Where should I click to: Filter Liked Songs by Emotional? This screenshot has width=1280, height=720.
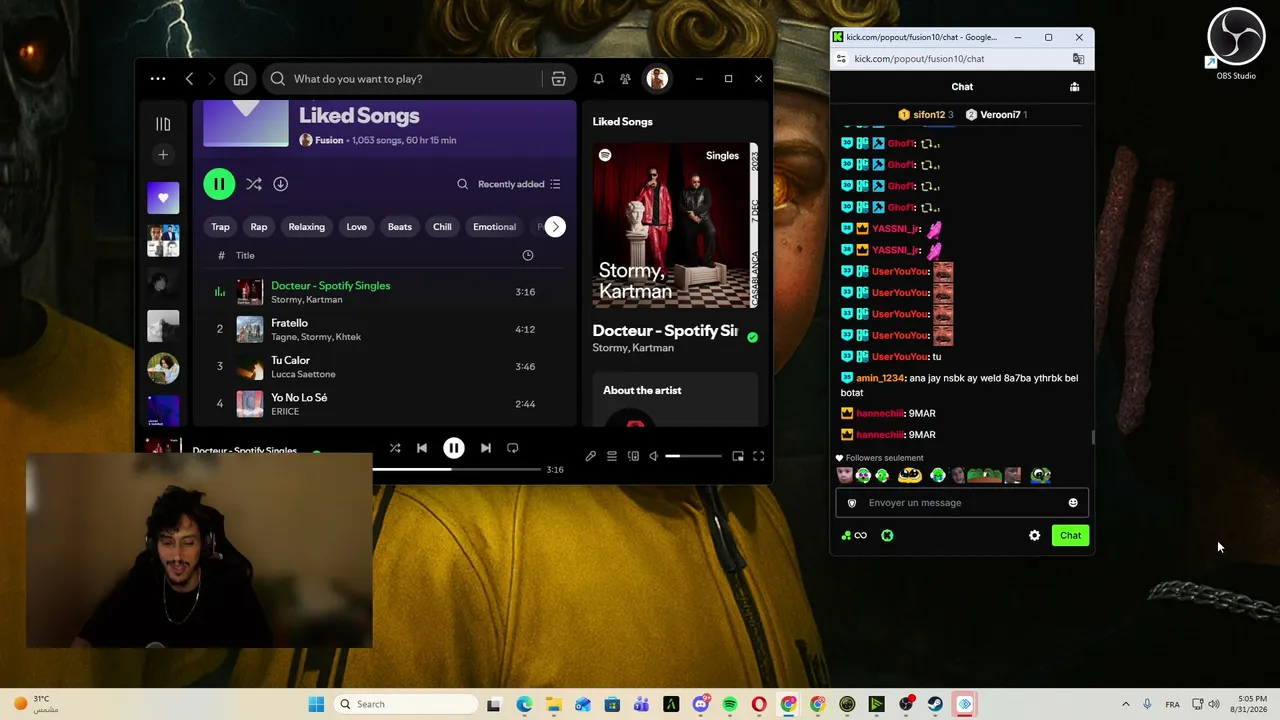click(x=494, y=227)
